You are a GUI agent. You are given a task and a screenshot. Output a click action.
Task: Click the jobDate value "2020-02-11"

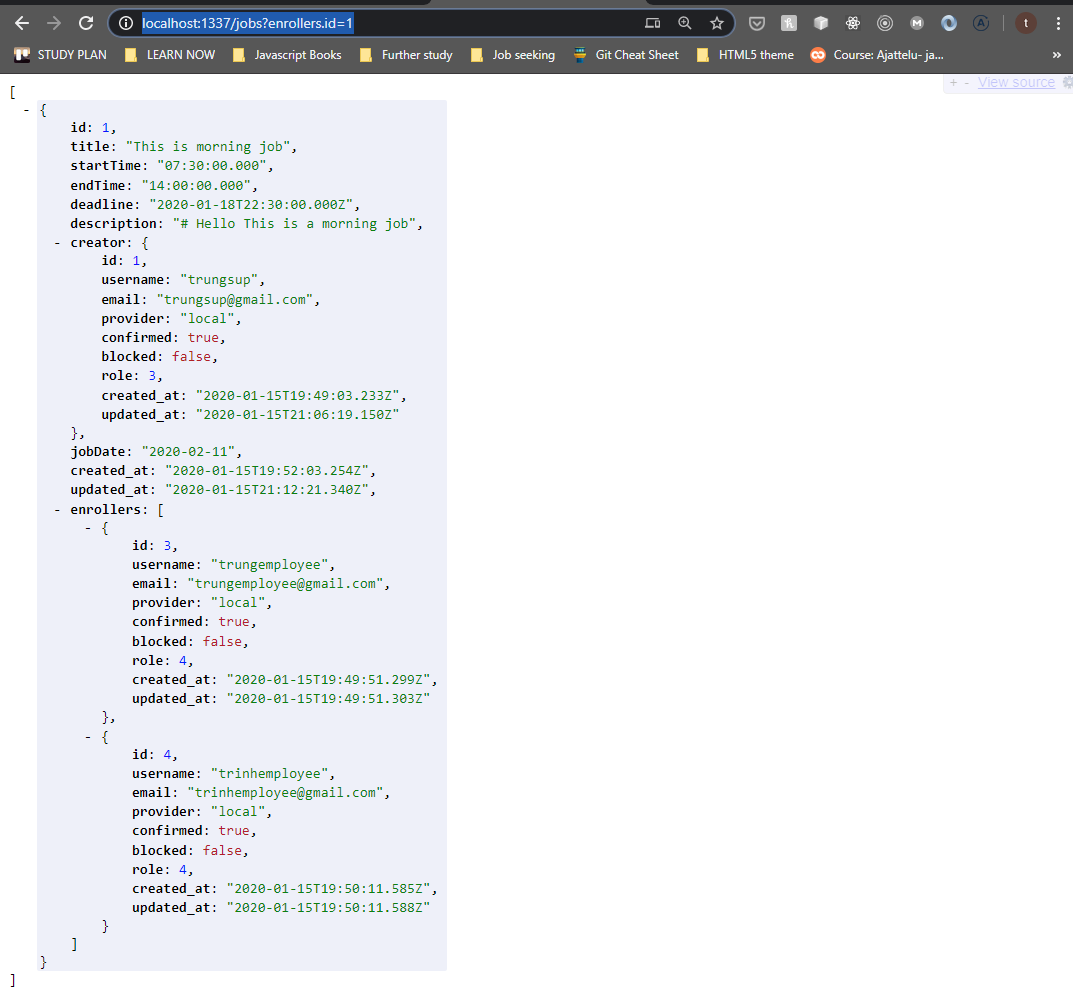coord(188,452)
